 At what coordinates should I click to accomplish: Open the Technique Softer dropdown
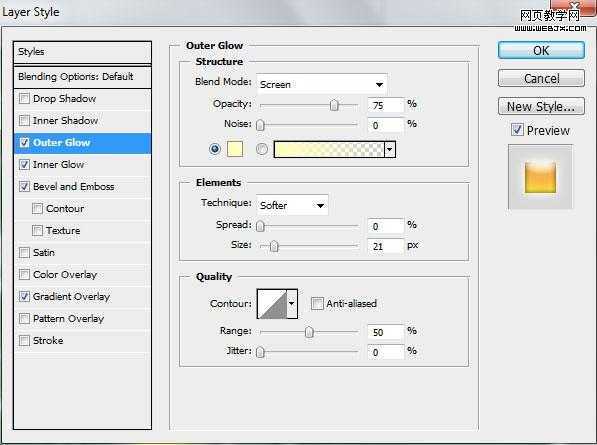pos(292,205)
